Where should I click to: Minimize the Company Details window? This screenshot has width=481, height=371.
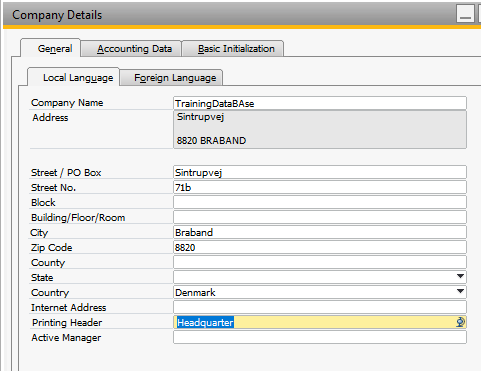click(x=465, y=14)
